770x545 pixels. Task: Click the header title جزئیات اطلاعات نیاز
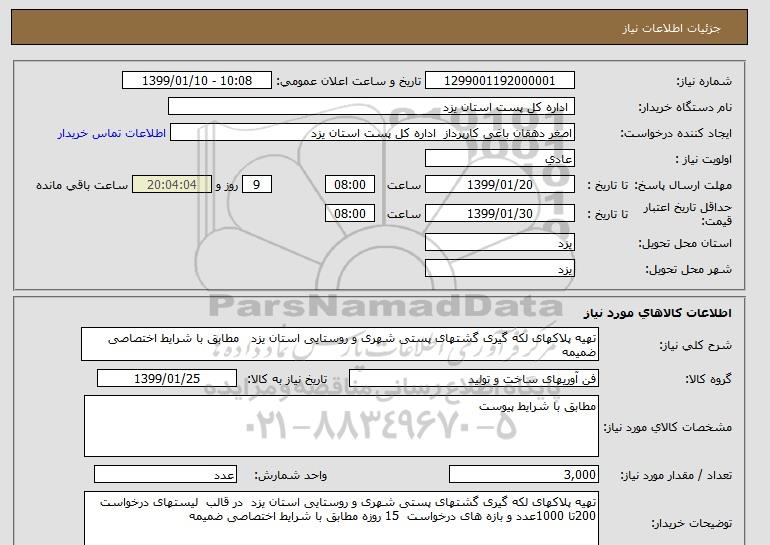[671, 28]
